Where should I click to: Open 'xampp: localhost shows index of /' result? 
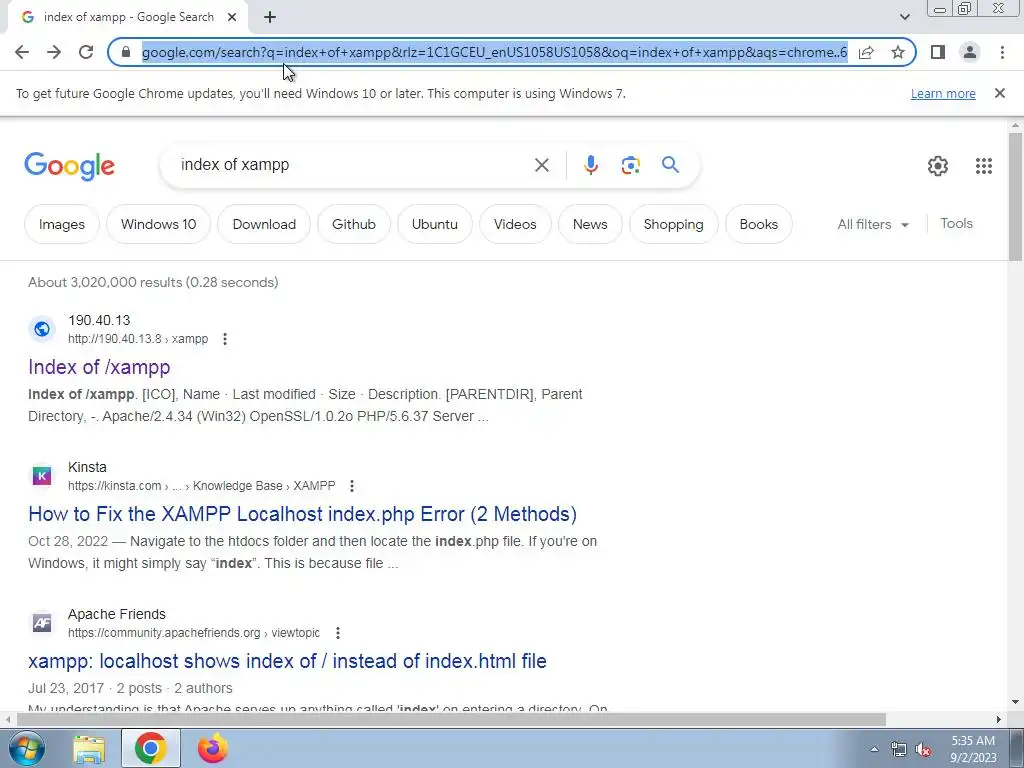[287, 661]
